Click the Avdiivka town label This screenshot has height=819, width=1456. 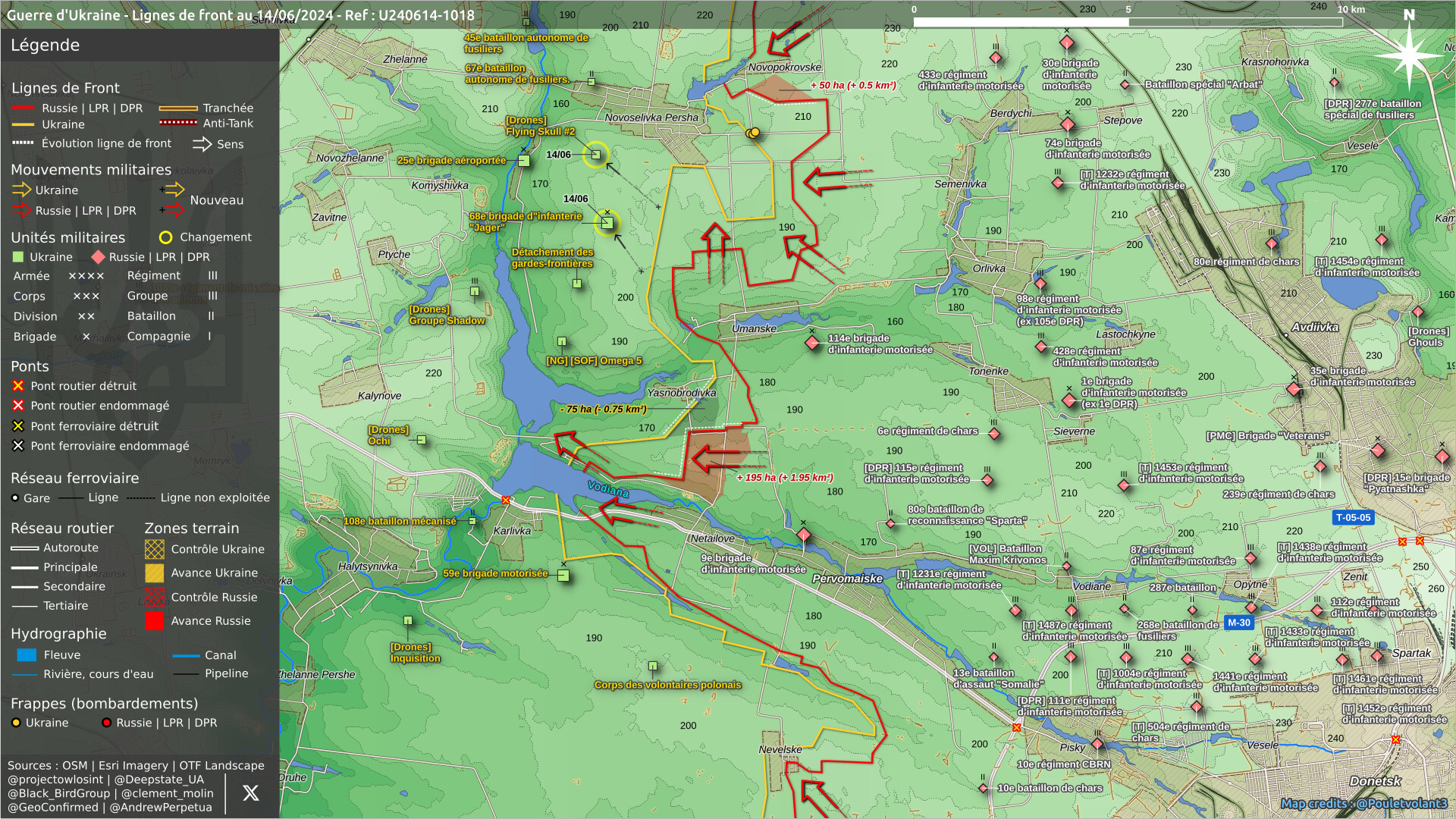[x=1316, y=328]
